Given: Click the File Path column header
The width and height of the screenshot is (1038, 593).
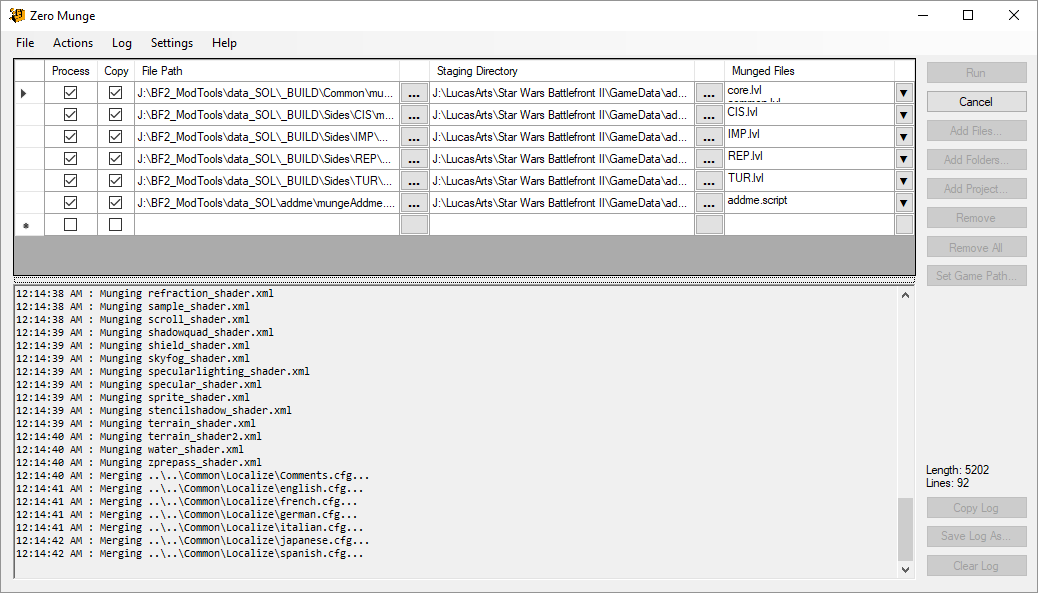Looking at the screenshot, I should [x=267, y=71].
